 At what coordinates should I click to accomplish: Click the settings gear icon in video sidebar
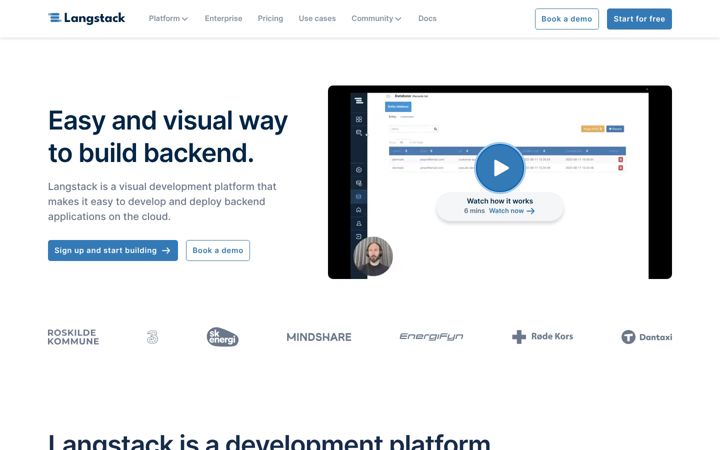coord(359,169)
